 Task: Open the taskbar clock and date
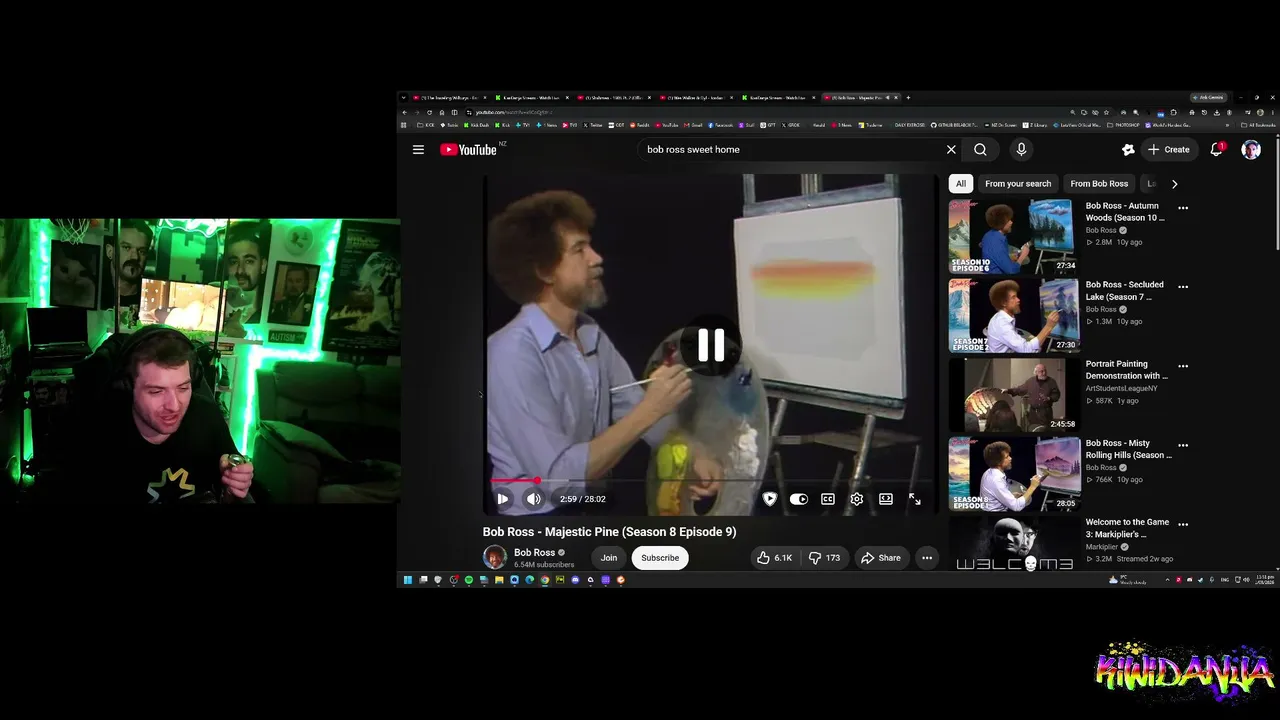click(x=1263, y=580)
